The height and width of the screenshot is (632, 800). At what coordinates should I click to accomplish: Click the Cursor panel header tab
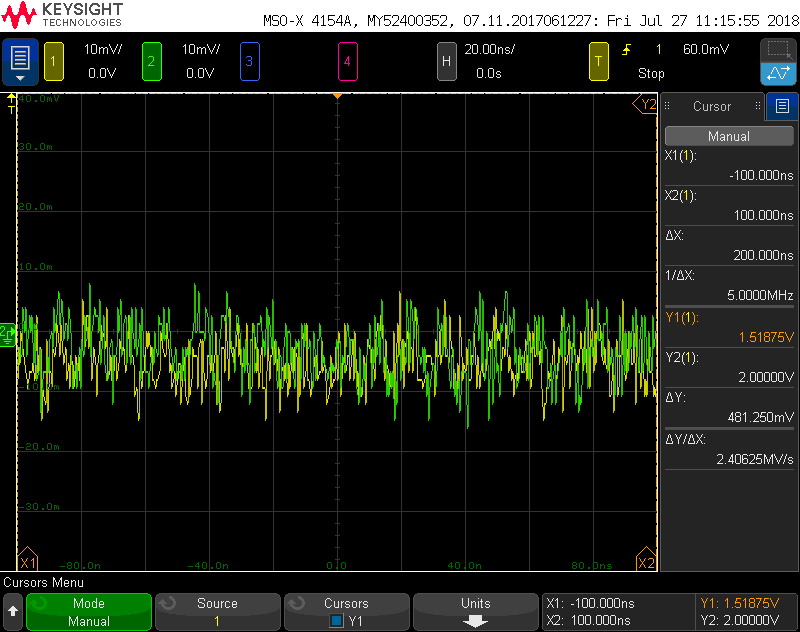click(712, 106)
